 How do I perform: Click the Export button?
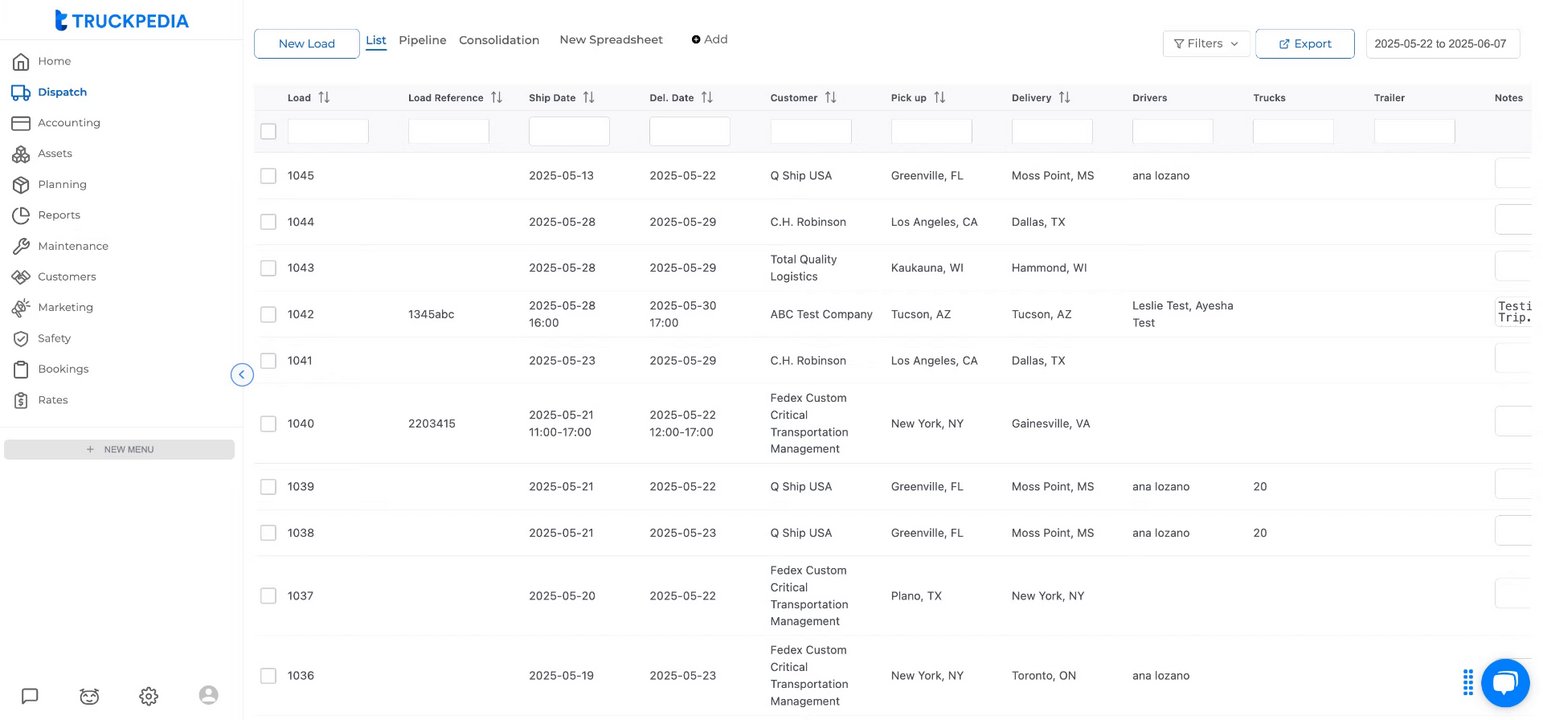(1304, 44)
